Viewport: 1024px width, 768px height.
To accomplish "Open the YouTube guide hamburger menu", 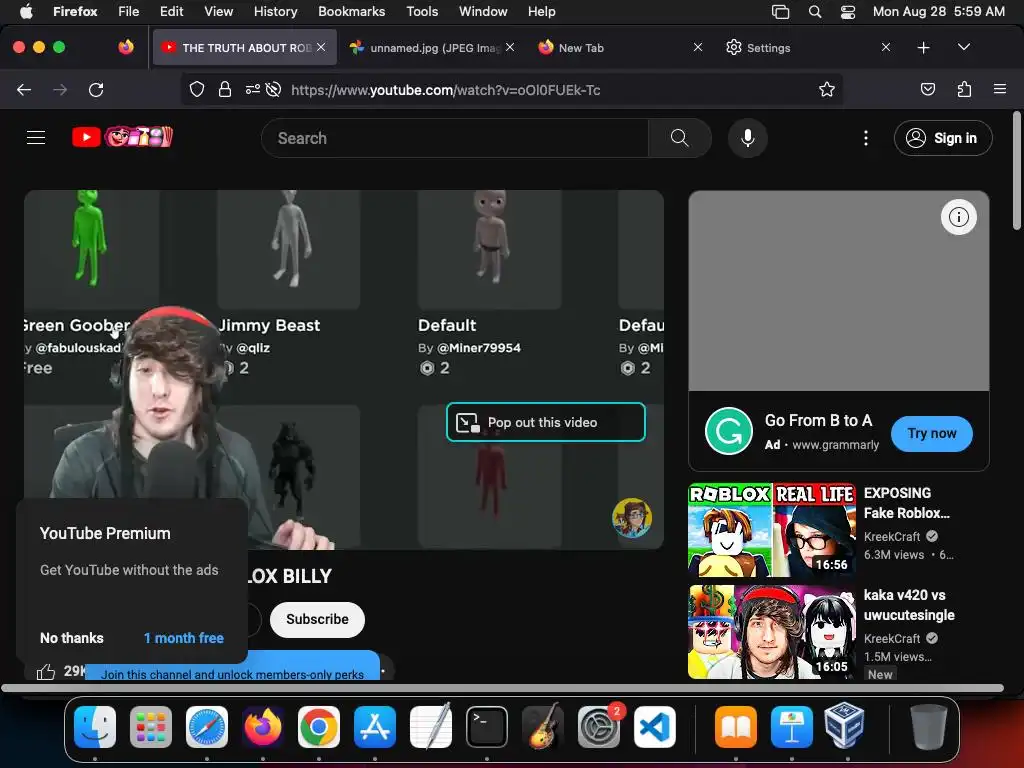I will (36, 138).
